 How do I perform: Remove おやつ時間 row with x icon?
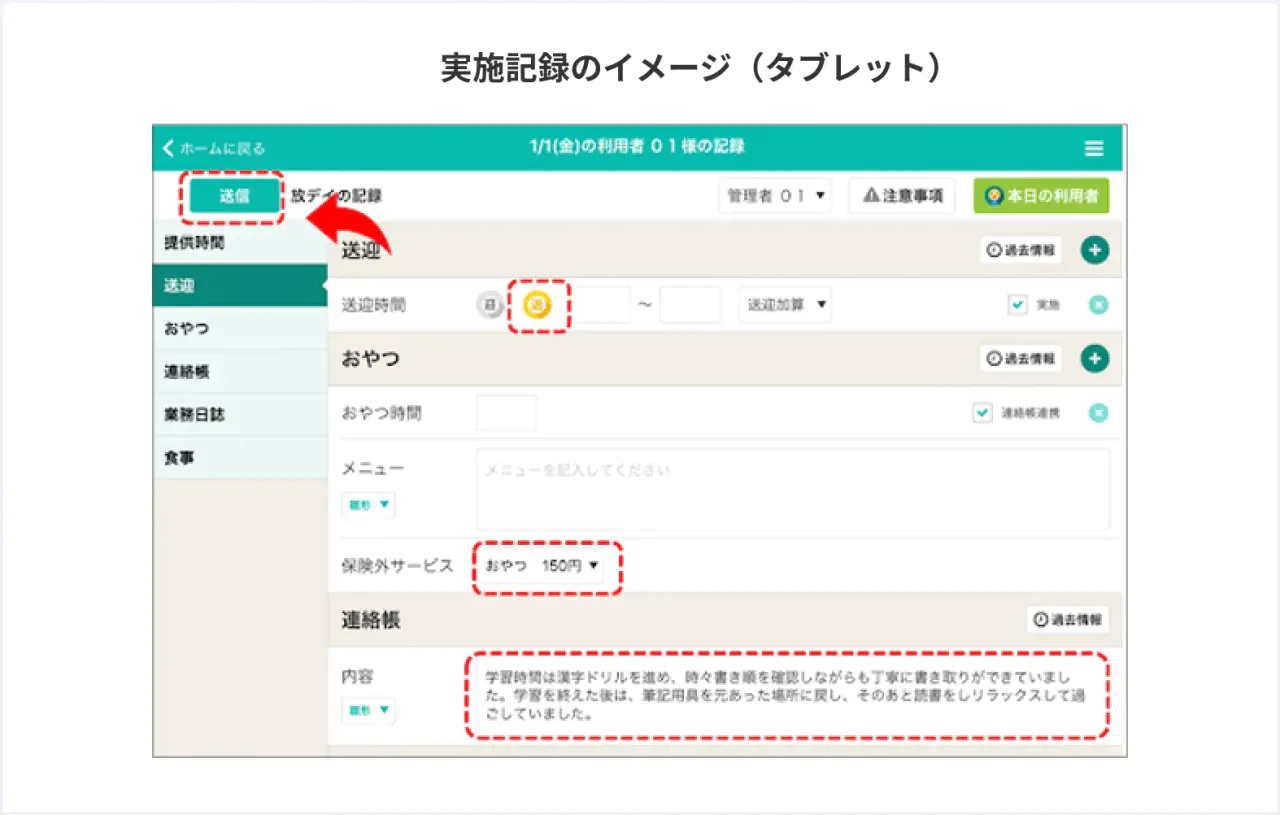click(1098, 413)
